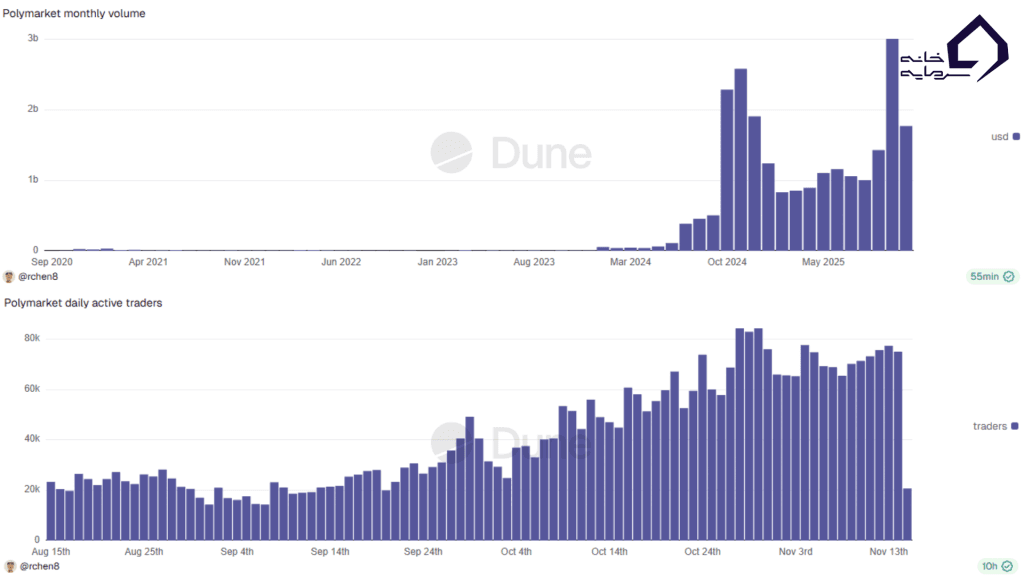Toggle the usd series legend label

point(999,137)
